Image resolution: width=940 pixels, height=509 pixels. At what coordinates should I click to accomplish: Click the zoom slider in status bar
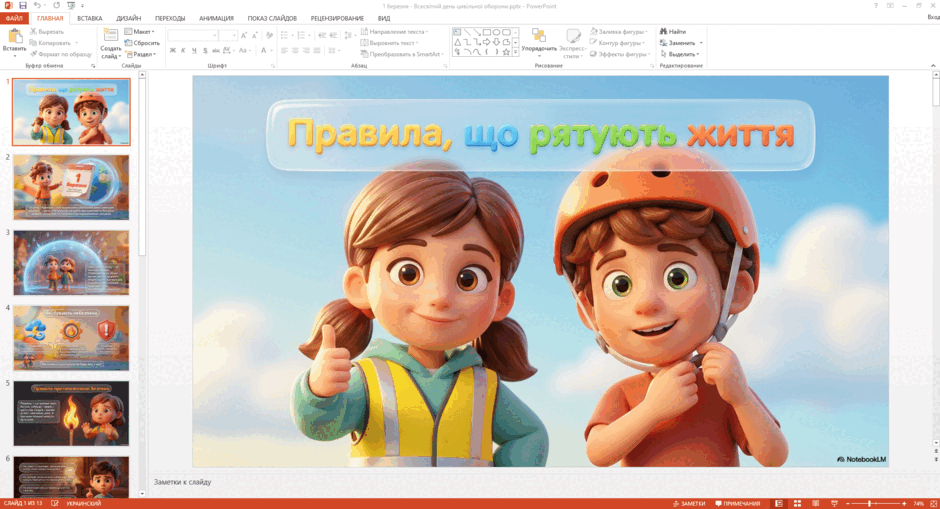click(x=876, y=504)
